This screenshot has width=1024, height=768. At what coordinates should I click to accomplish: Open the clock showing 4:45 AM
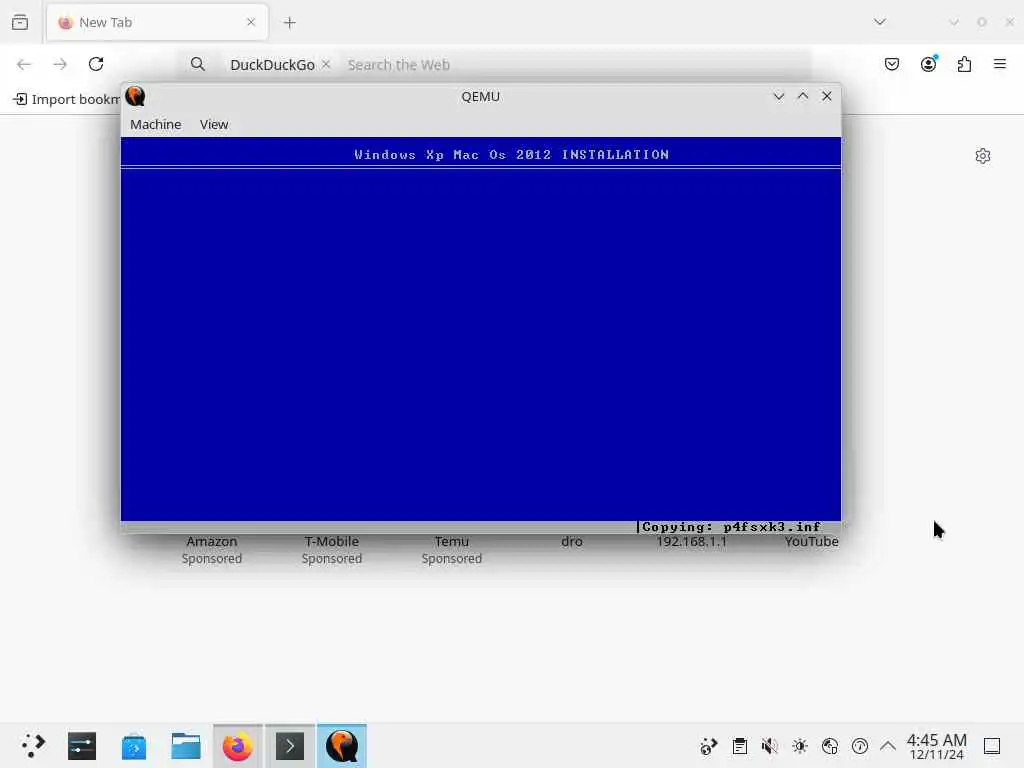click(x=936, y=746)
